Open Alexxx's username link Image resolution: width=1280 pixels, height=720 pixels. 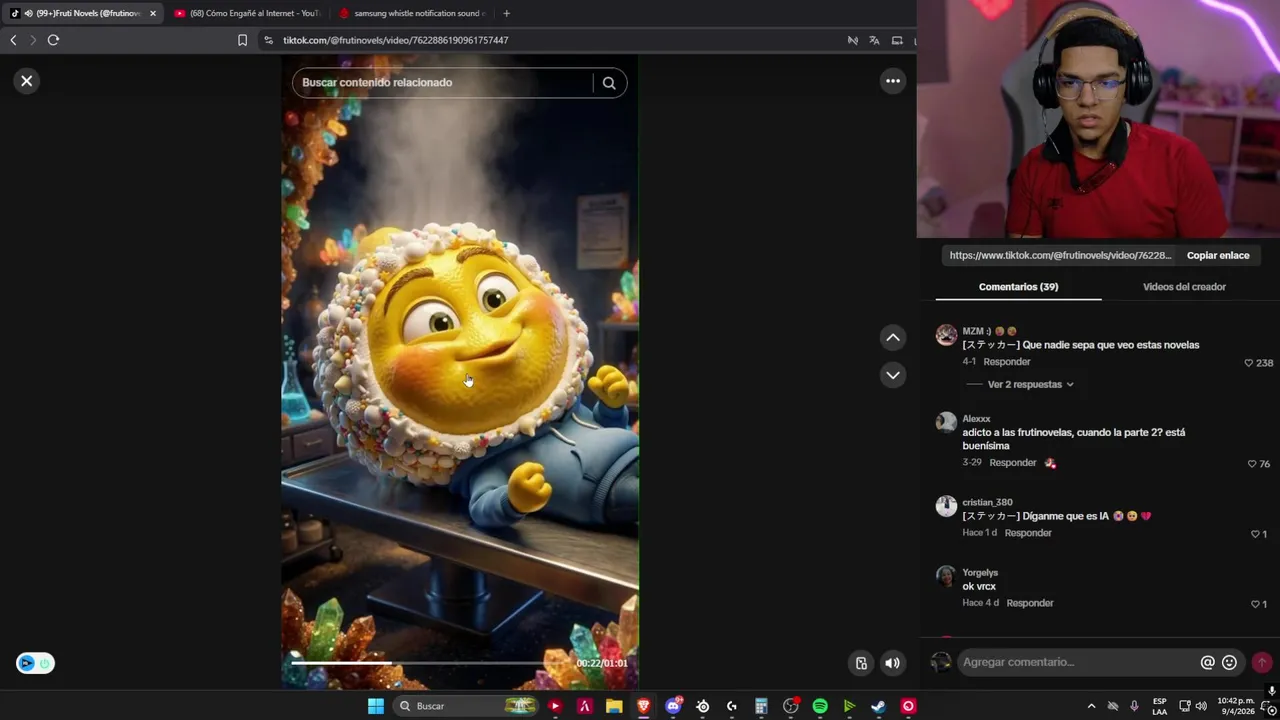(976, 419)
